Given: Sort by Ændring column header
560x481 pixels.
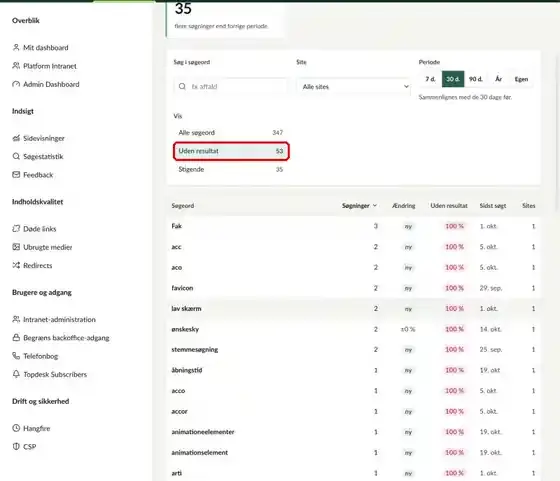Looking at the screenshot, I should (404, 206).
